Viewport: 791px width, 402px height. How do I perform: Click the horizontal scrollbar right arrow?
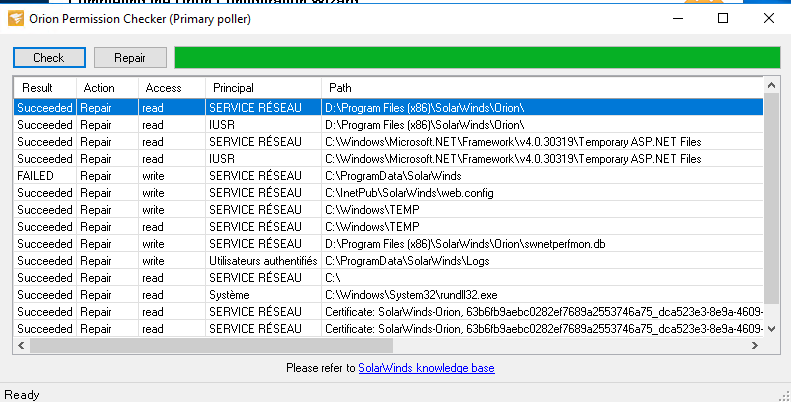pos(755,346)
